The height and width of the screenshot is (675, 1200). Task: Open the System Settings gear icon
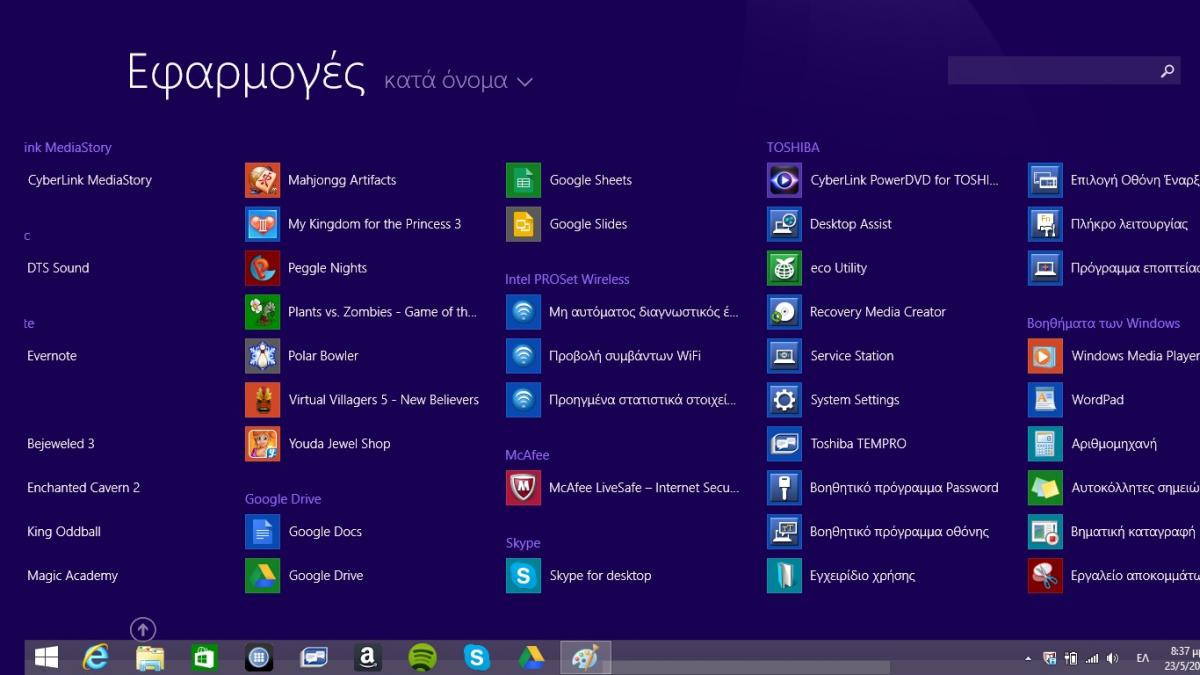pos(784,400)
